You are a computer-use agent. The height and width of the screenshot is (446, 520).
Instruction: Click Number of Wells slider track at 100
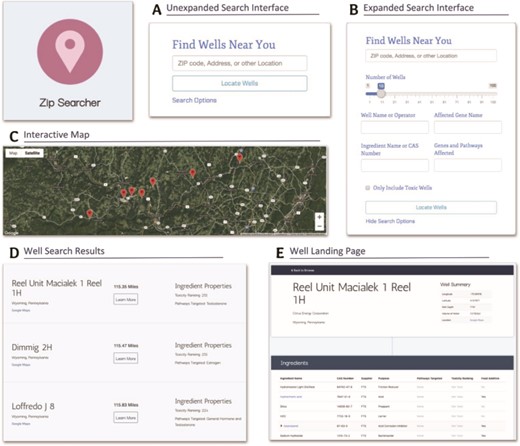click(x=494, y=94)
